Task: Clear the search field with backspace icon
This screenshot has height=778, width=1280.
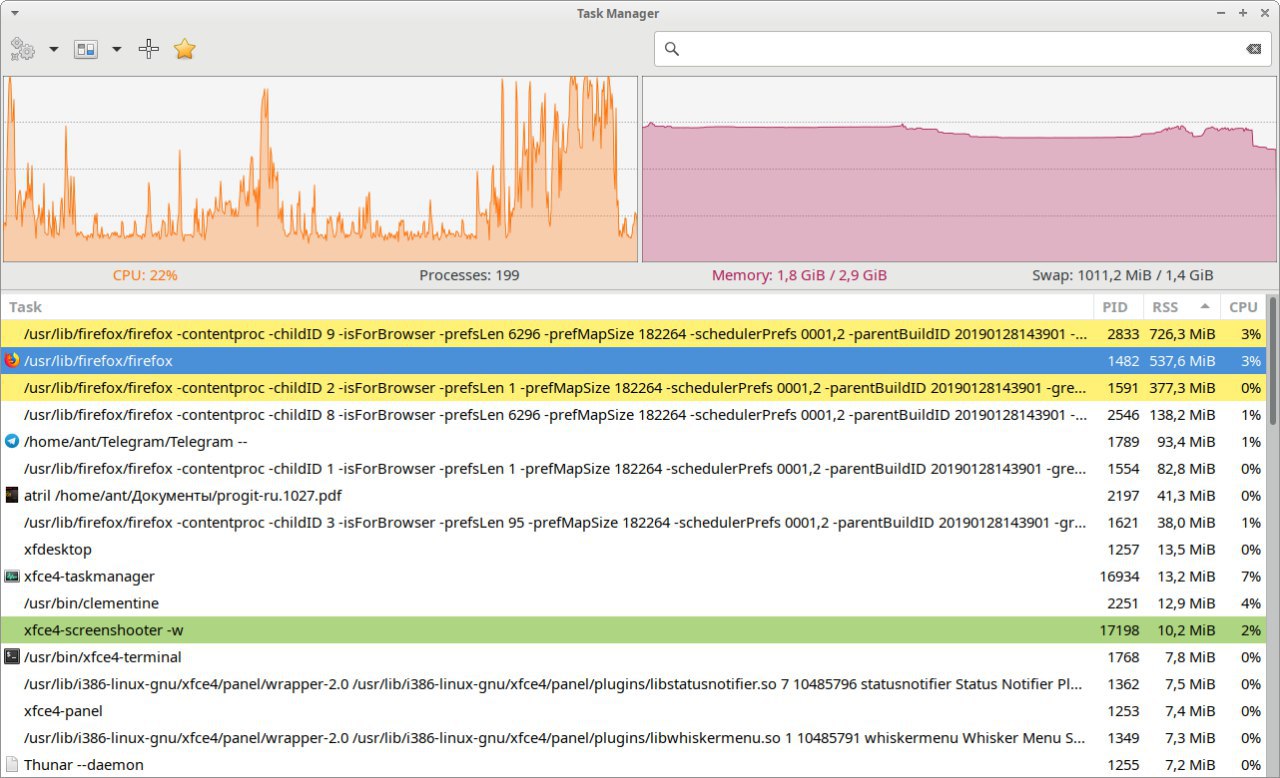Action: click(1253, 49)
